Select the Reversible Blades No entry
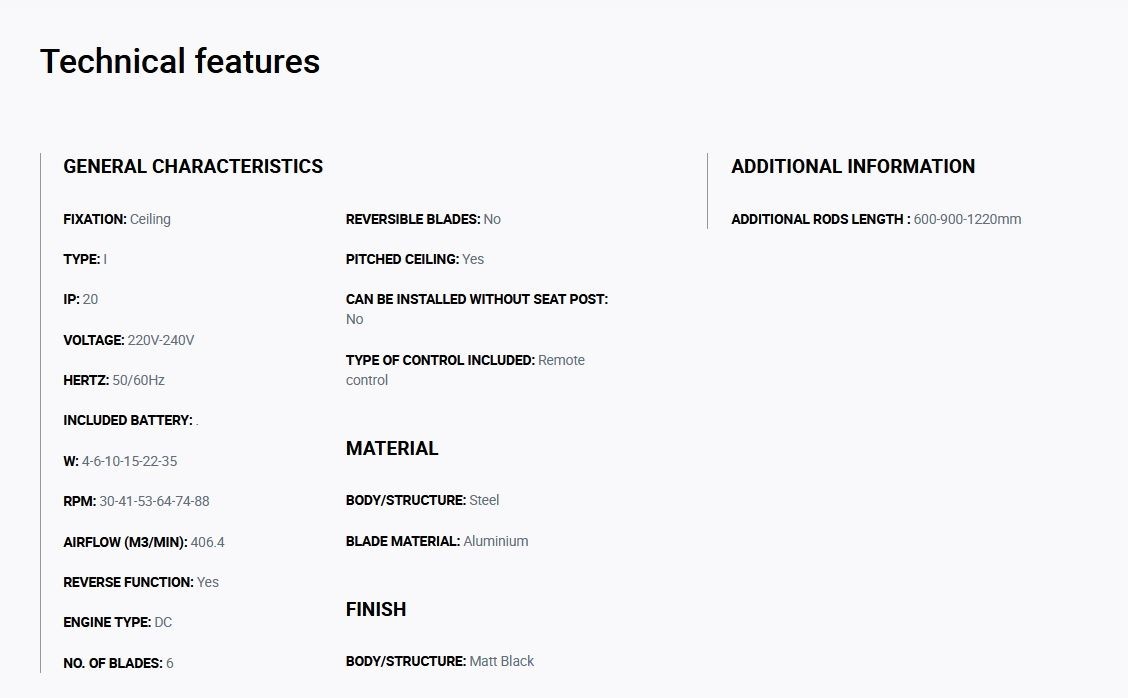Image resolution: width=1128 pixels, height=698 pixels. point(423,219)
